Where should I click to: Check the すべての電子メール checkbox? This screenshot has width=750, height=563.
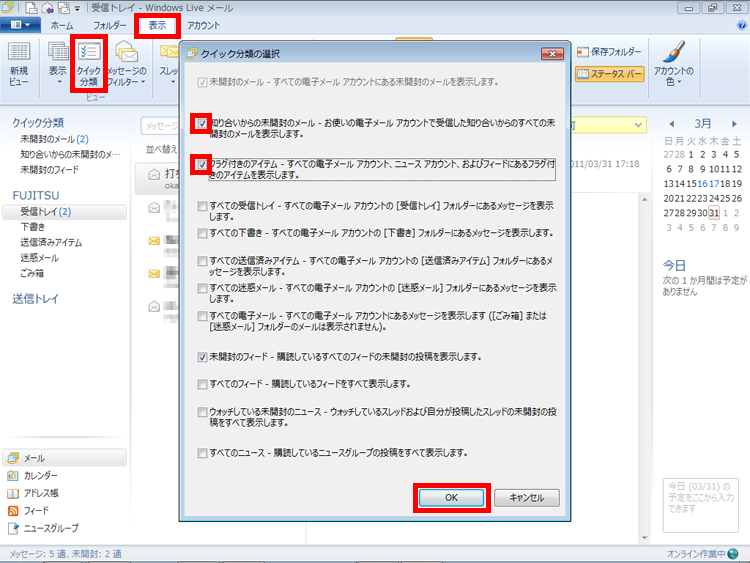tap(202, 316)
